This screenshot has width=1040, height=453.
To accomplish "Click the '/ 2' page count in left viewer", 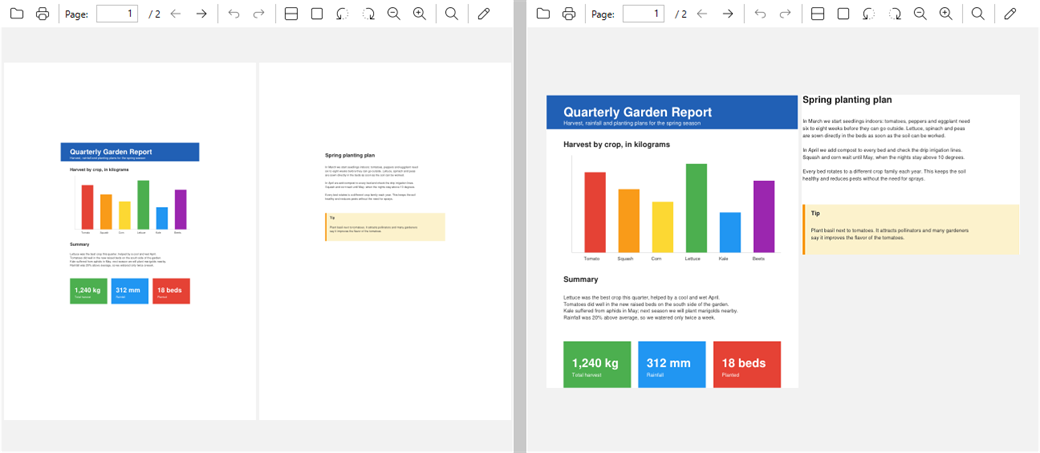I will click(154, 14).
